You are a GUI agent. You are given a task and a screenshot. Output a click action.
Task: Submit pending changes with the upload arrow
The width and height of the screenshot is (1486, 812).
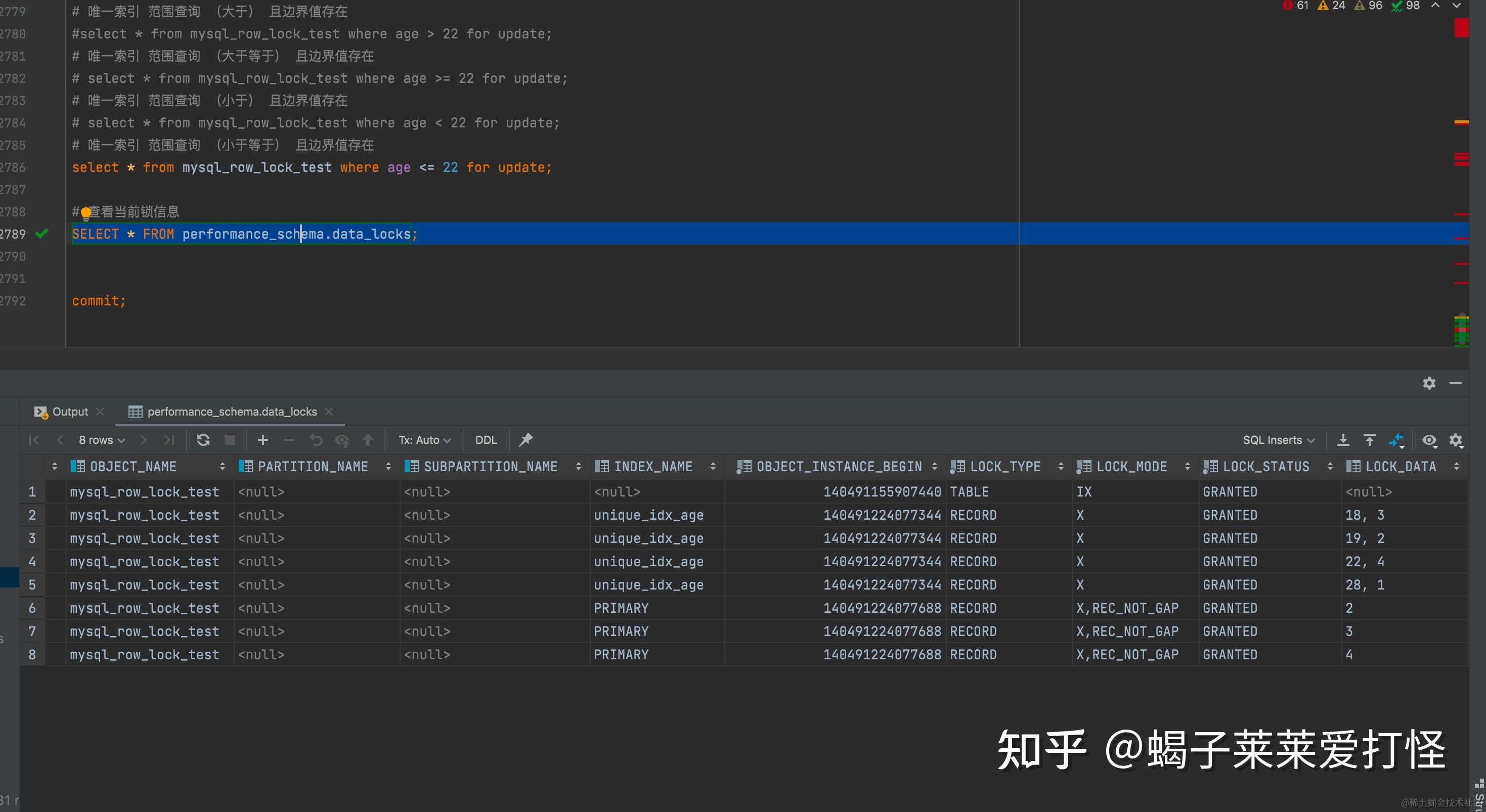pos(368,439)
